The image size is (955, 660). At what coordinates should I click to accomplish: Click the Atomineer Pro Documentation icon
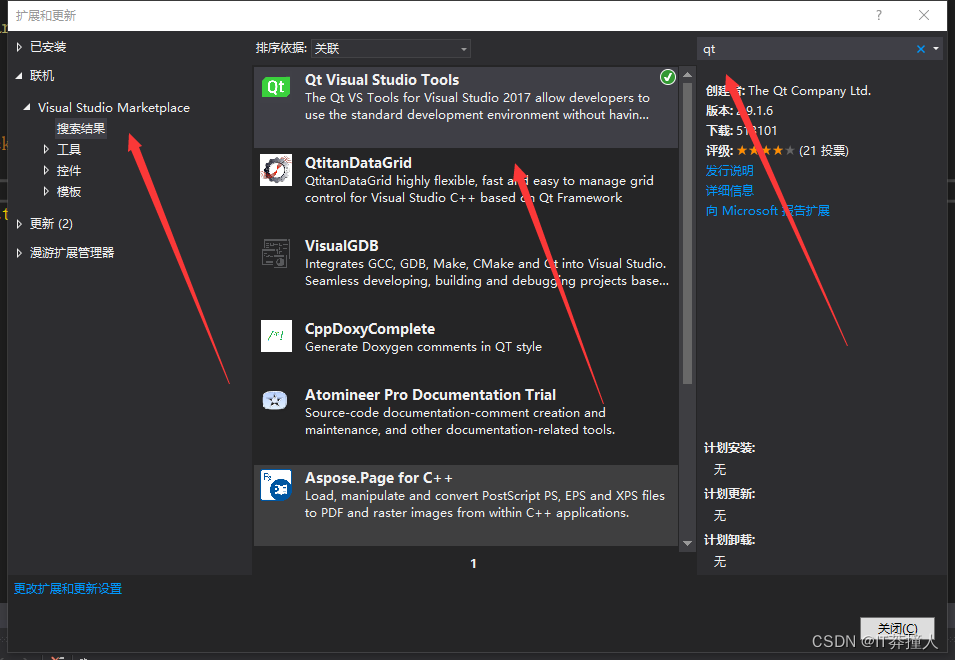275,400
